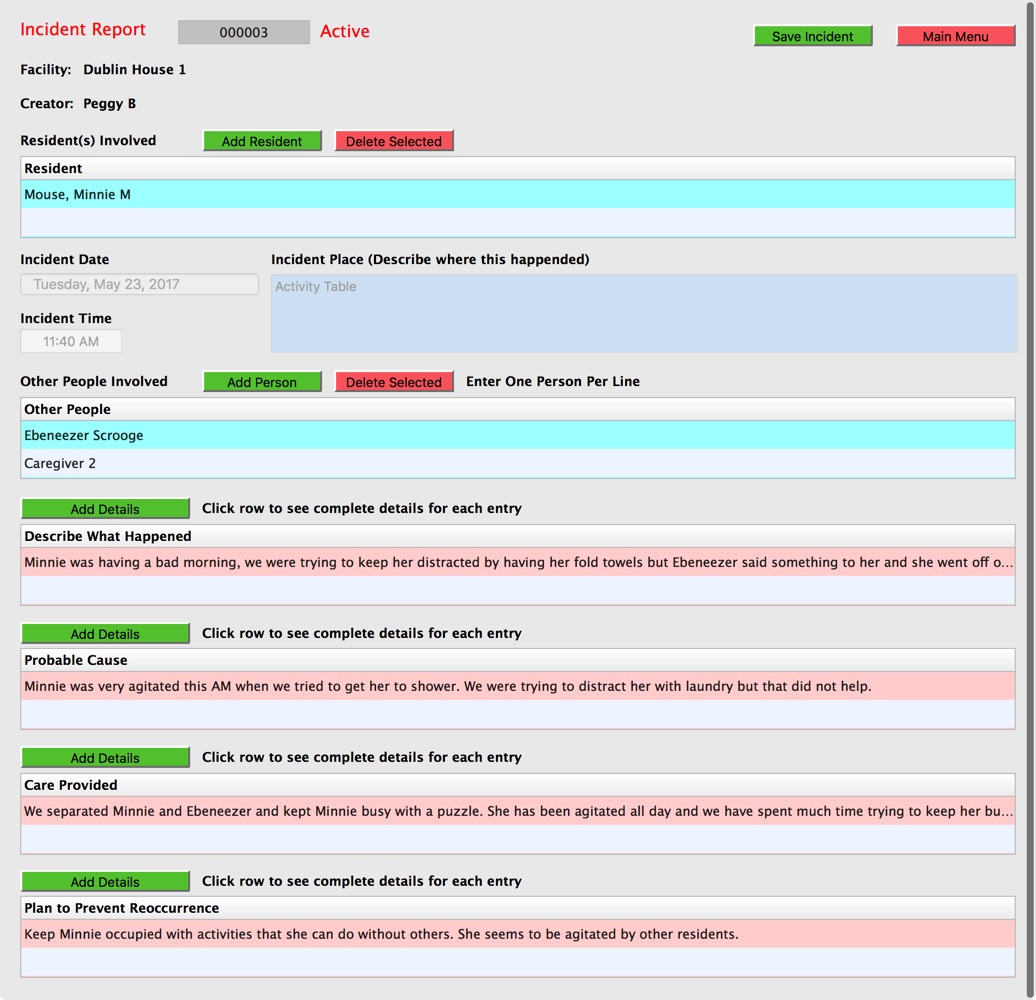
Task: Open the Plan to Prevent Reoccurrence entry
Action: (517, 935)
